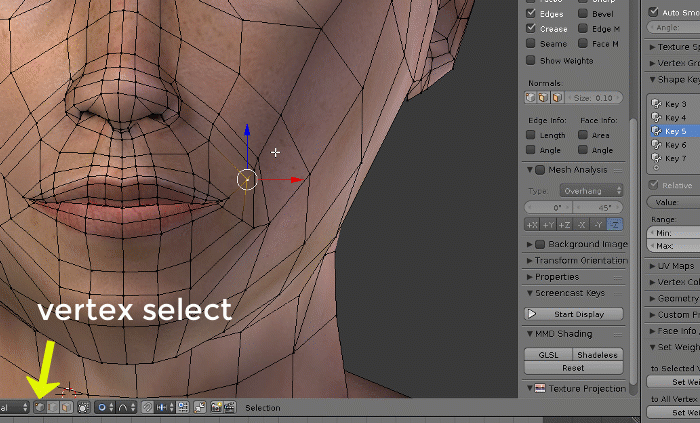Toggle auto merge vertices icon

pos(200,407)
